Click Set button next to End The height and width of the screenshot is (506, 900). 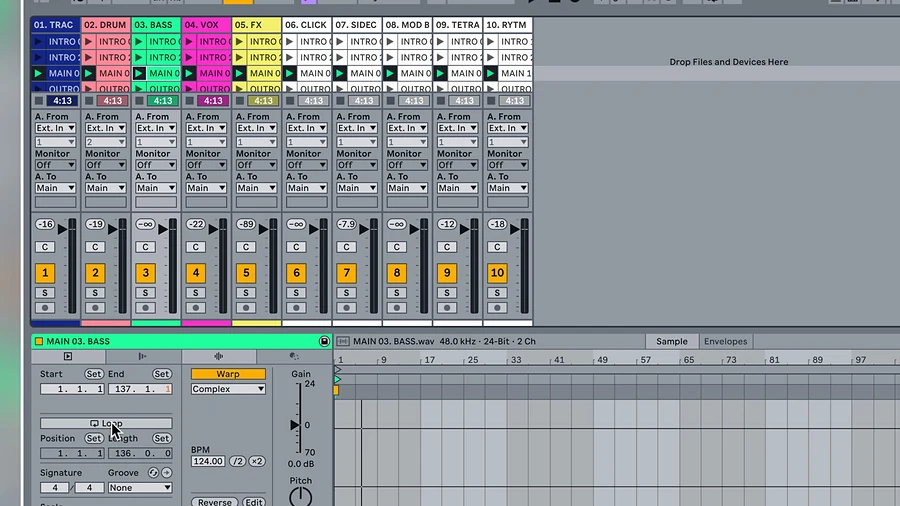[x=161, y=374]
